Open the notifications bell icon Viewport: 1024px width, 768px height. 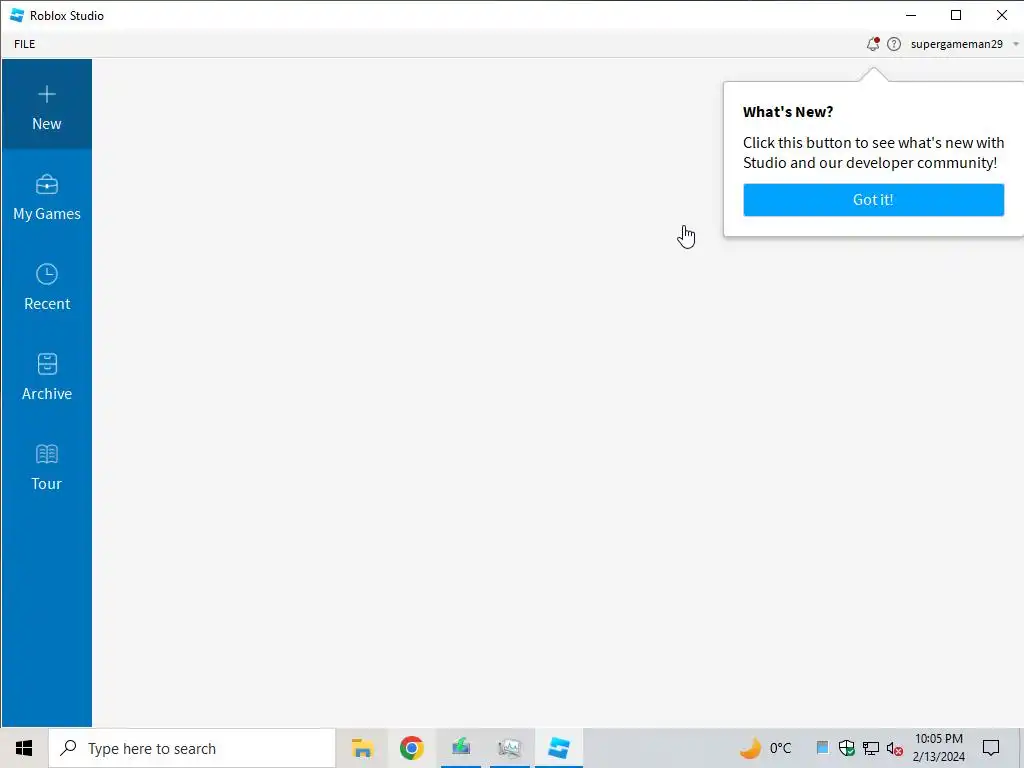coord(872,44)
